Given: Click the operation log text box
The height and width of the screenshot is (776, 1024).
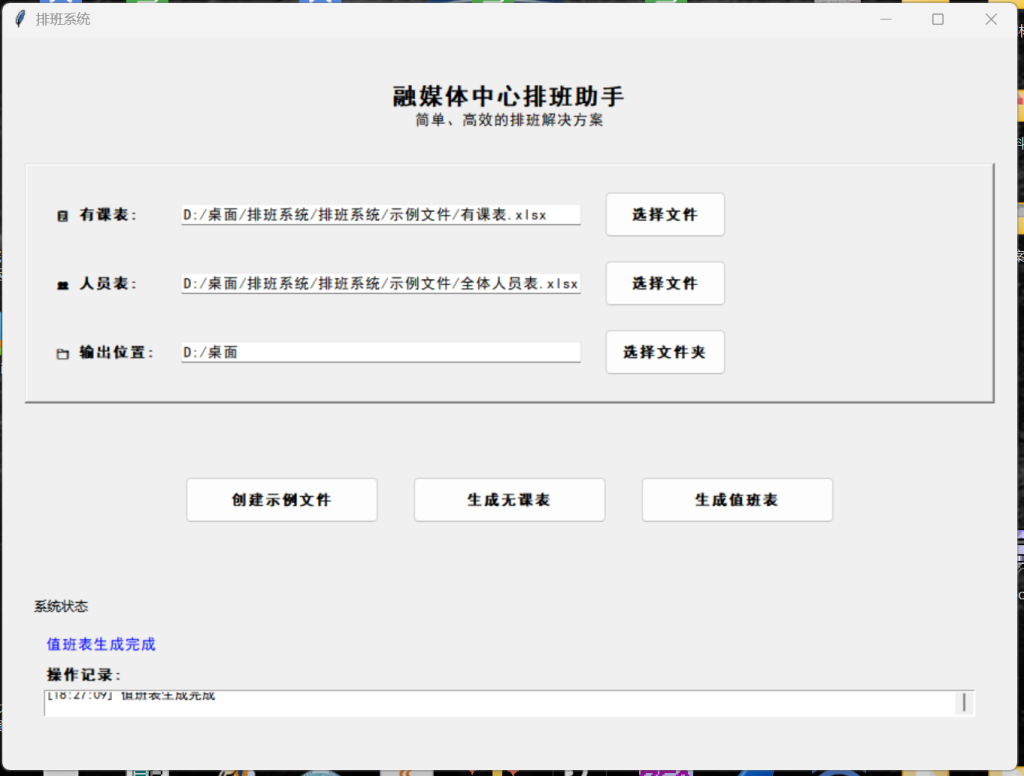Looking at the screenshot, I should tap(500, 703).
